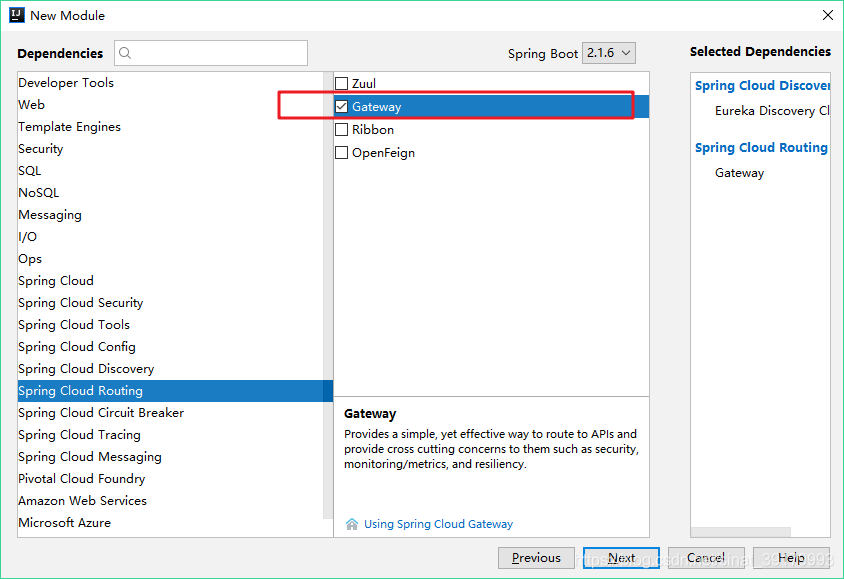Select the NoSQL category
The height and width of the screenshot is (579, 844).
tap(170, 193)
